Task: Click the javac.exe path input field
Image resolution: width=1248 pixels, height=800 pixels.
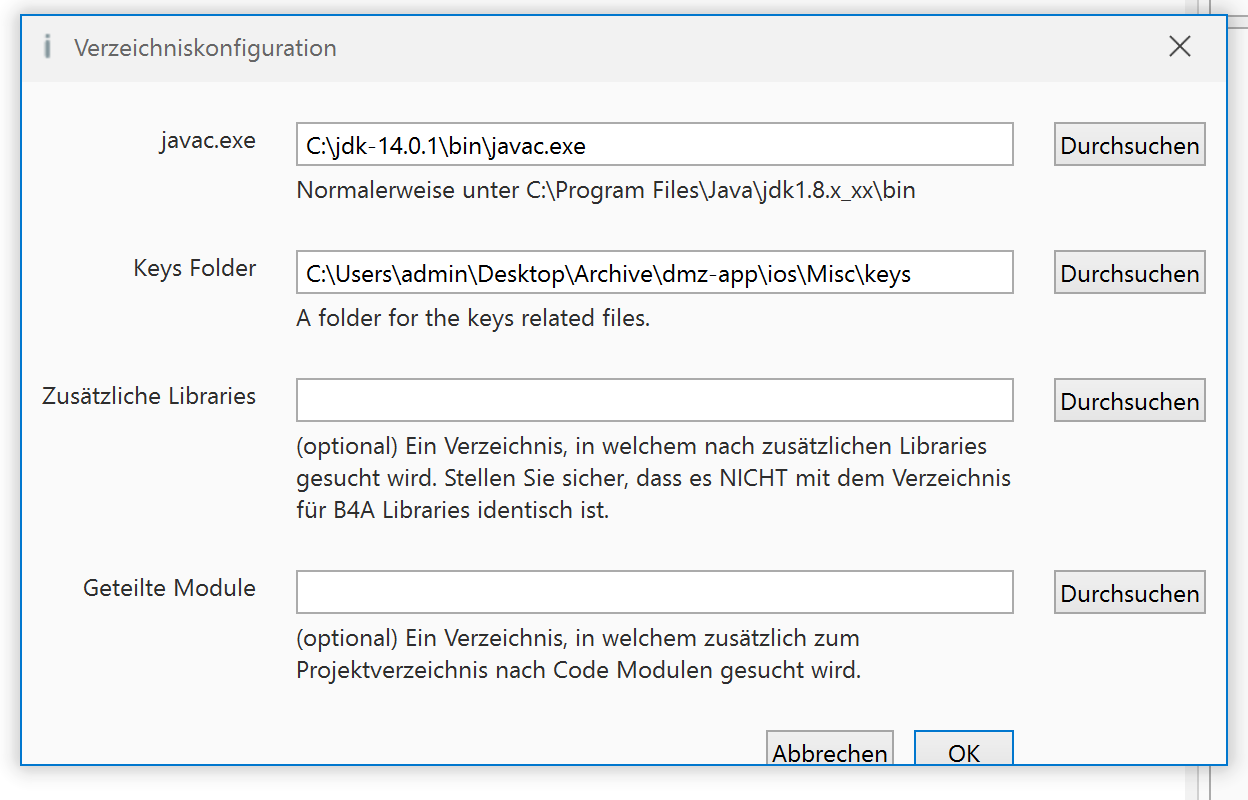Action: tap(654, 145)
